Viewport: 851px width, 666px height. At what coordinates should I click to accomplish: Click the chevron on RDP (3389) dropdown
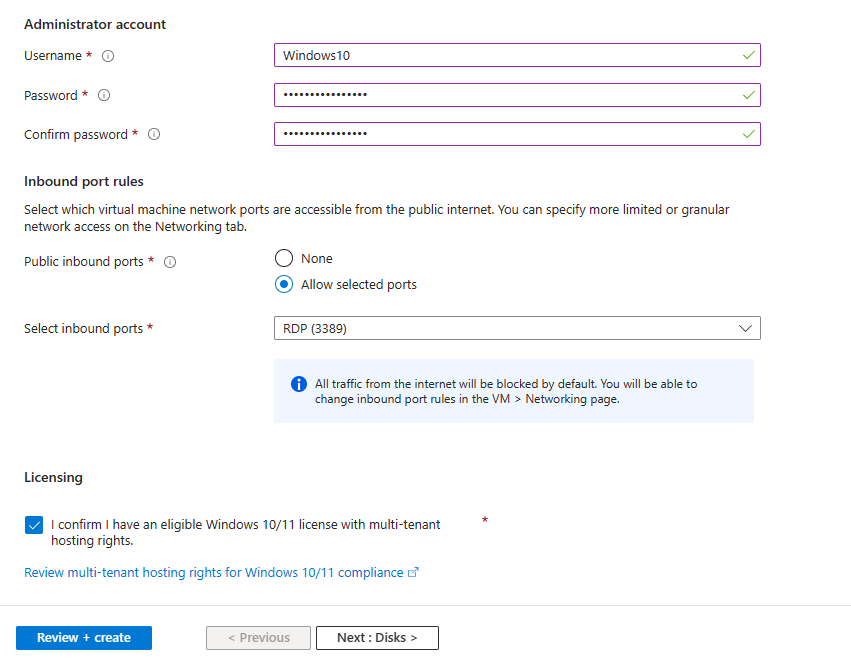(745, 328)
